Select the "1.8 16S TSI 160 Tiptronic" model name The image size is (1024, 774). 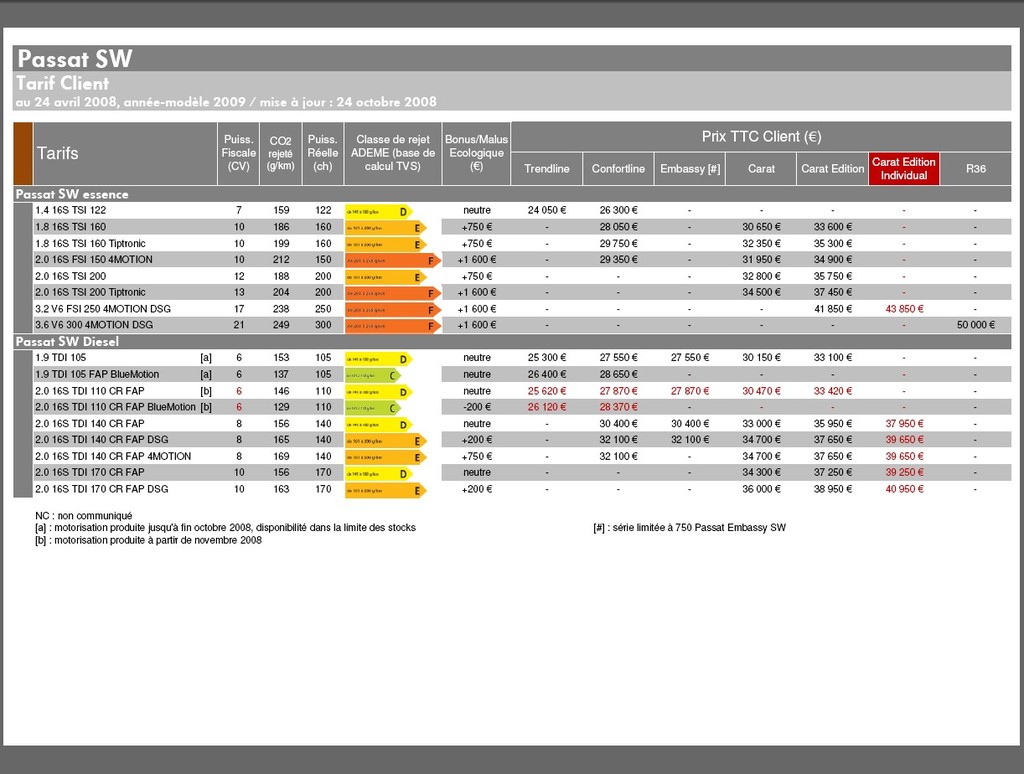tap(90, 244)
